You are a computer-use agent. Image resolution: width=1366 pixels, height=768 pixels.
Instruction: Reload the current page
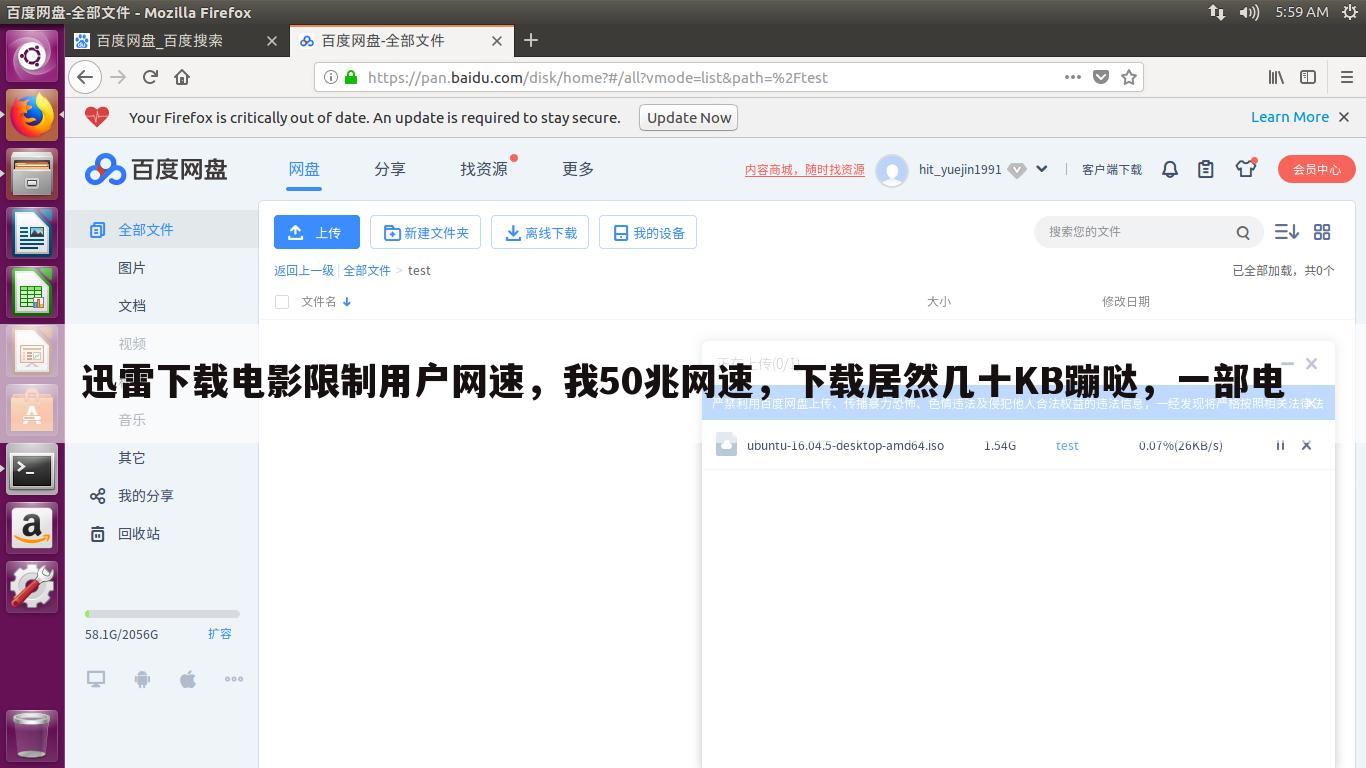point(150,77)
